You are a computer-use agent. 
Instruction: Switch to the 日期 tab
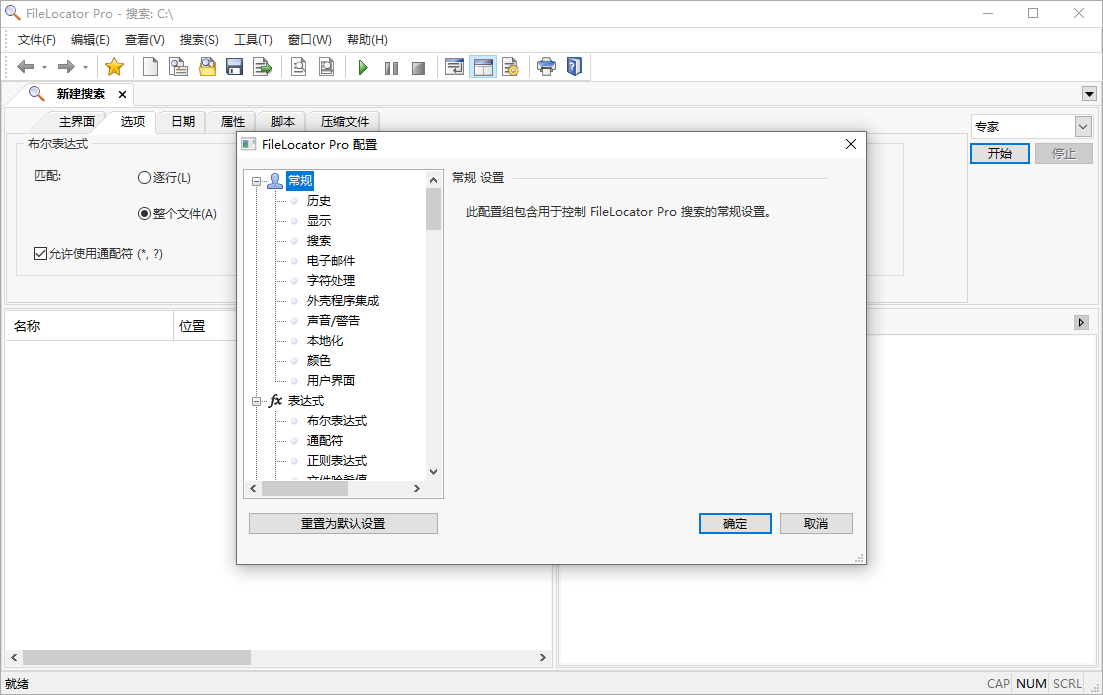(x=181, y=120)
